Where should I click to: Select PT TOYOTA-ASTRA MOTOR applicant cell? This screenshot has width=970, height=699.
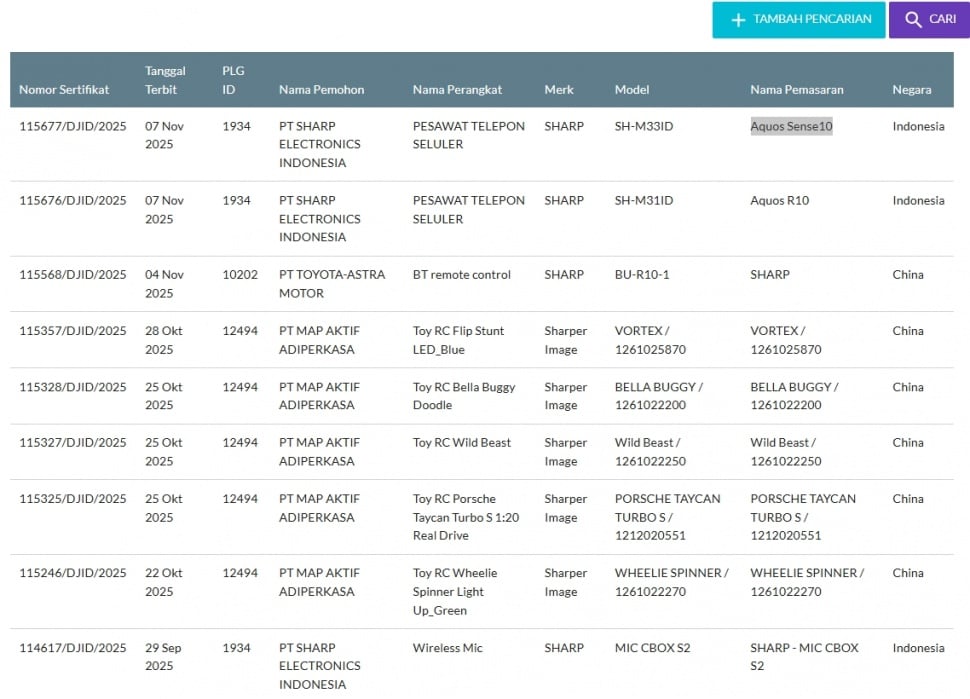click(331, 284)
